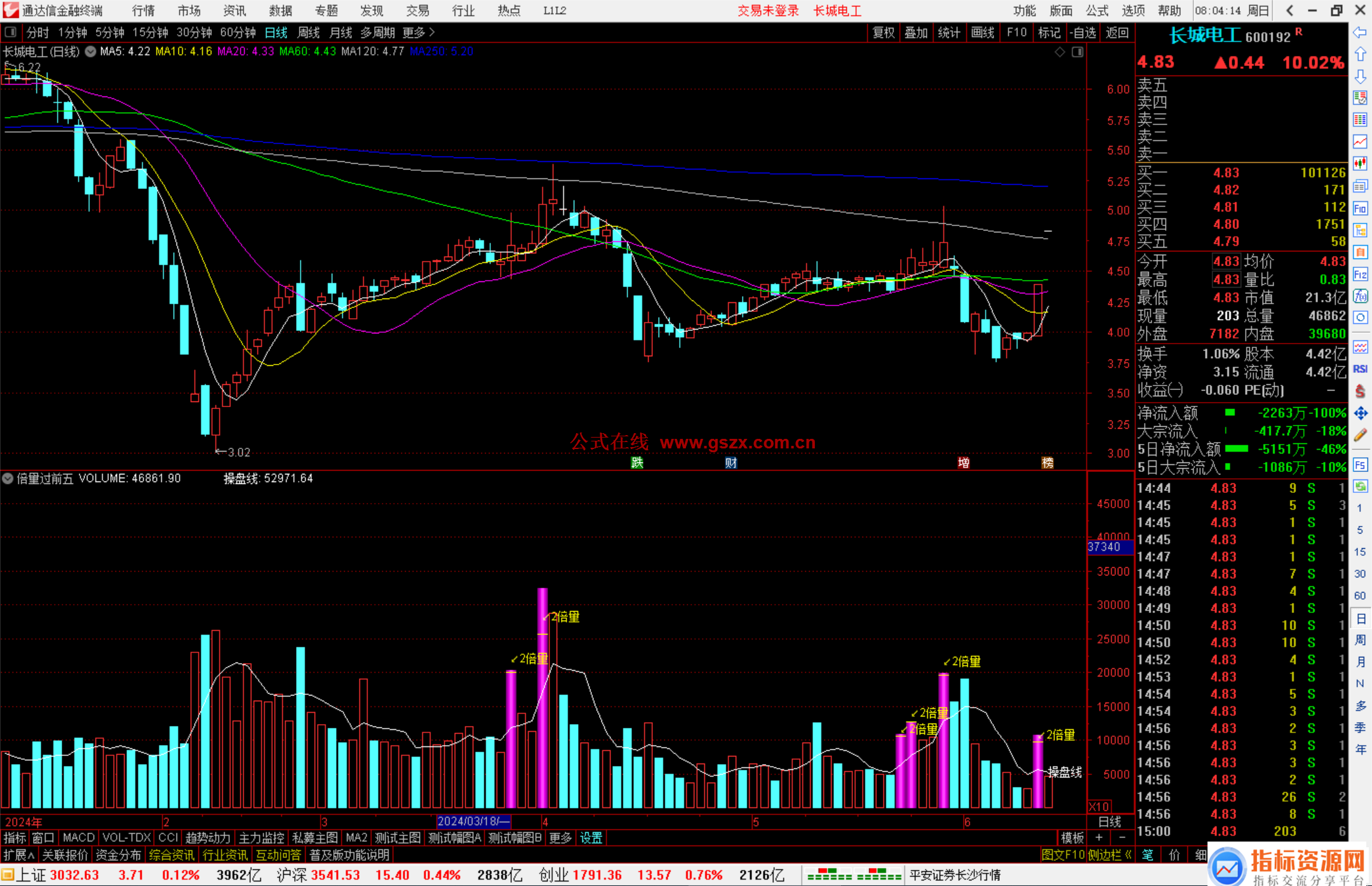Viewport: 1372px width, 886px height.
Task: Open the 模板 template menu
Action: coord(1072,838)
